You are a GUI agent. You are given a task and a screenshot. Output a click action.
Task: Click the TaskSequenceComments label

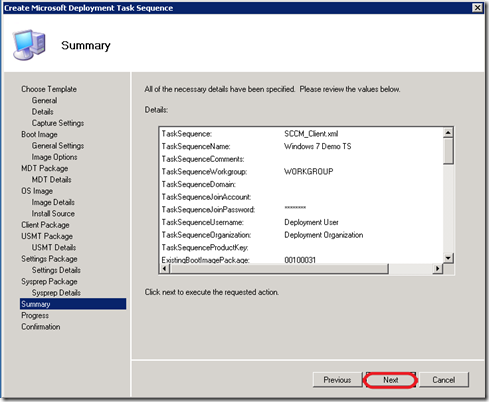click(203, 159)
